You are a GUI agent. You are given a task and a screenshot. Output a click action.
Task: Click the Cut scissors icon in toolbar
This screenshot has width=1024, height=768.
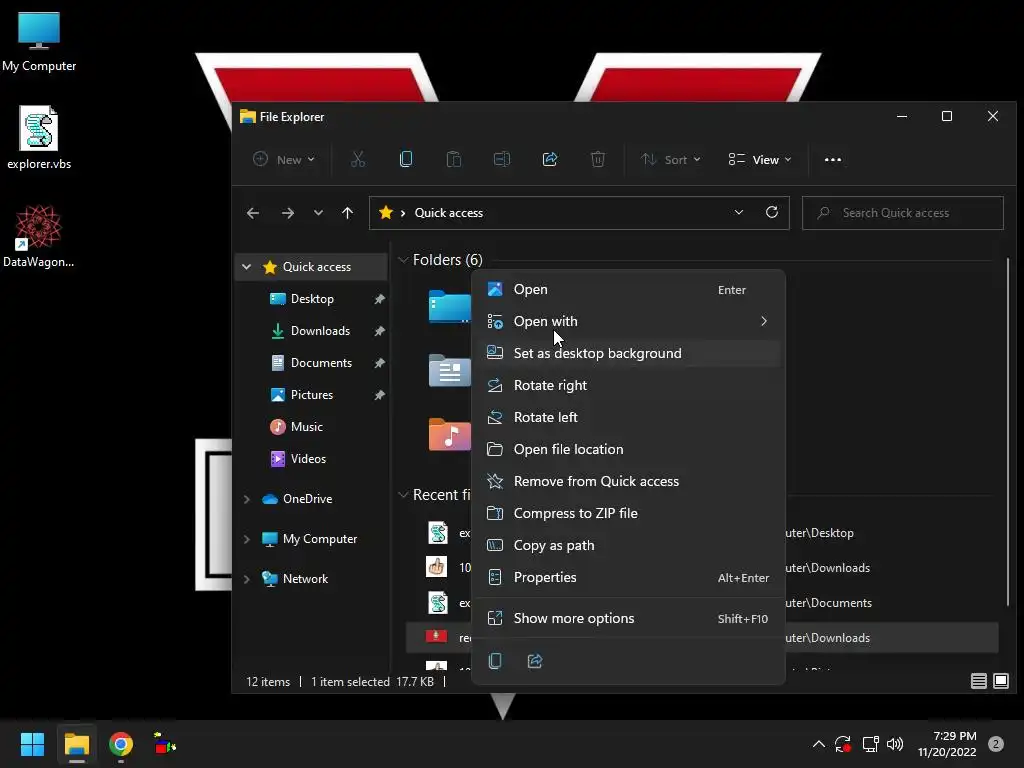(x=358, y=159)
